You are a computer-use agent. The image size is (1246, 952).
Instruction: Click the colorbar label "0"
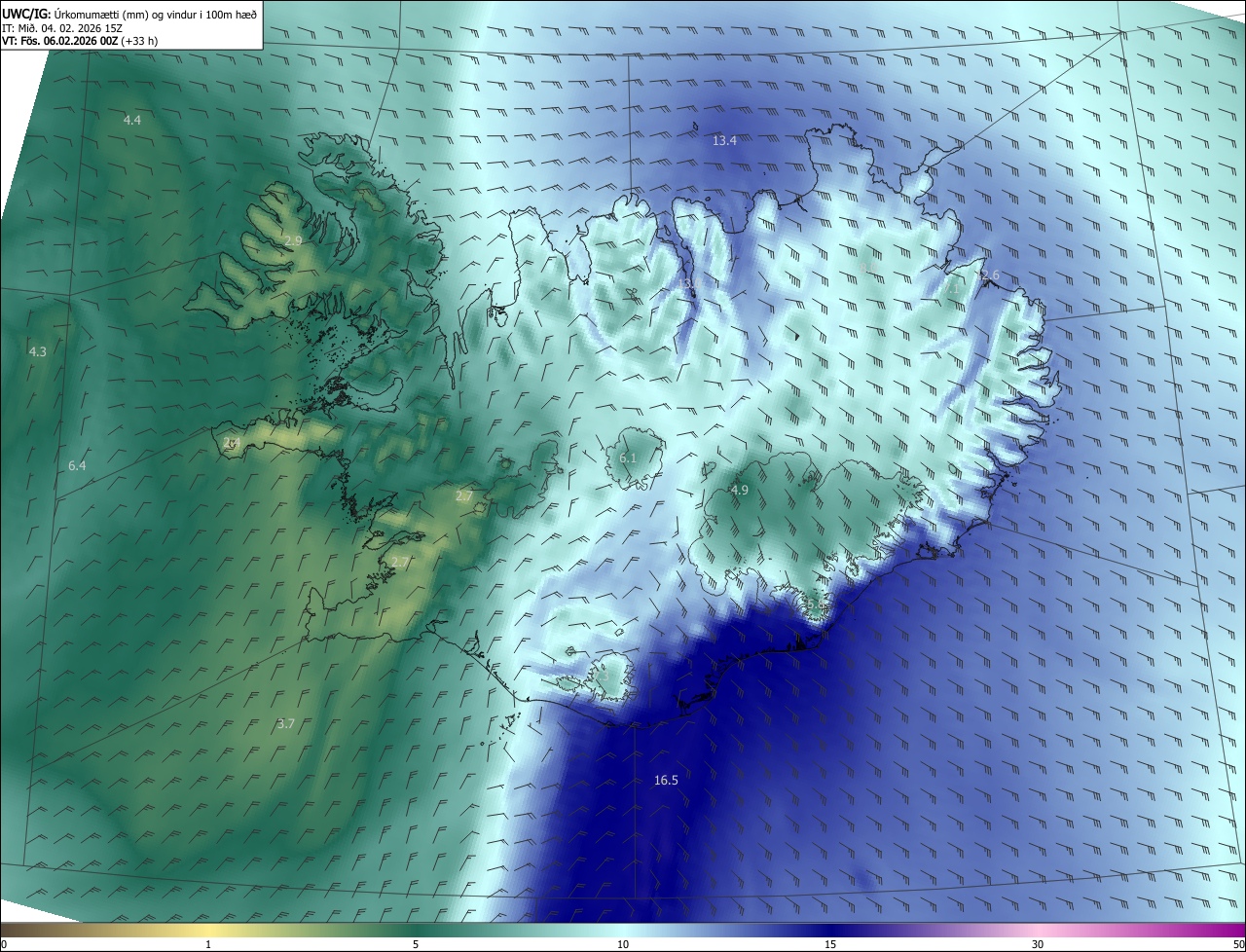click(x=4, y=944)
